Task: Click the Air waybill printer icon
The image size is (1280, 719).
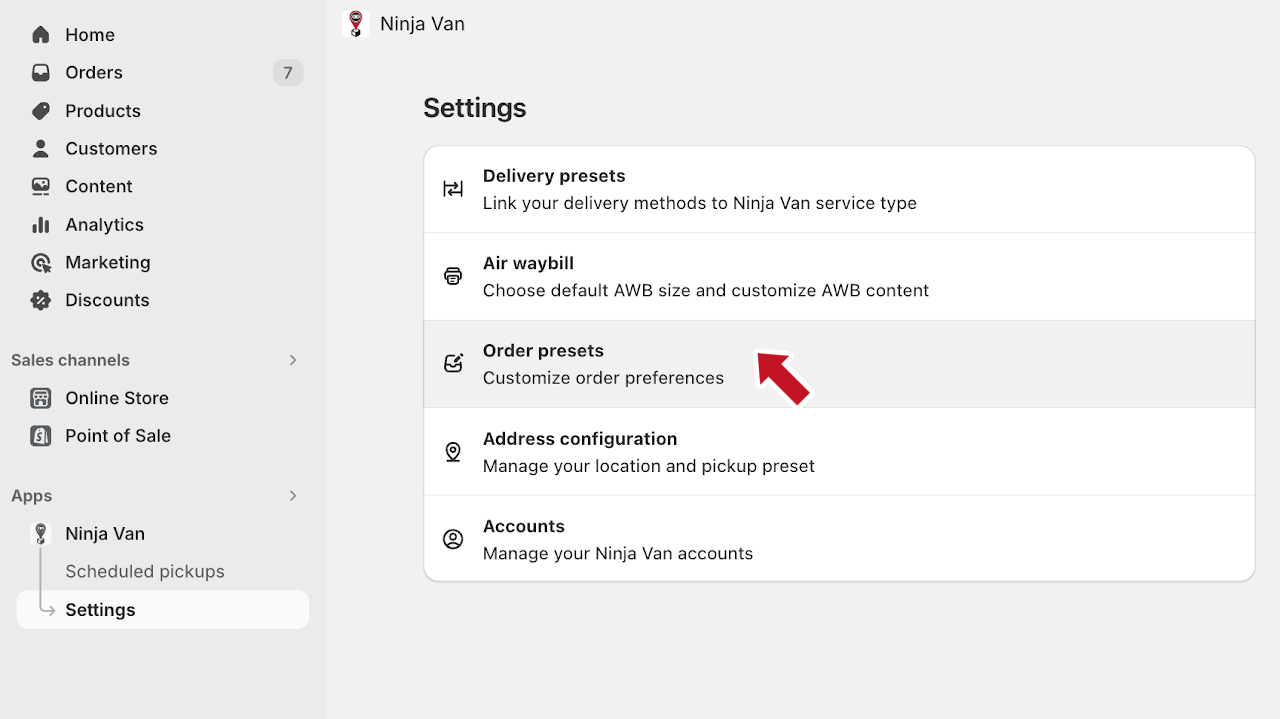Action: pos(453,276)
